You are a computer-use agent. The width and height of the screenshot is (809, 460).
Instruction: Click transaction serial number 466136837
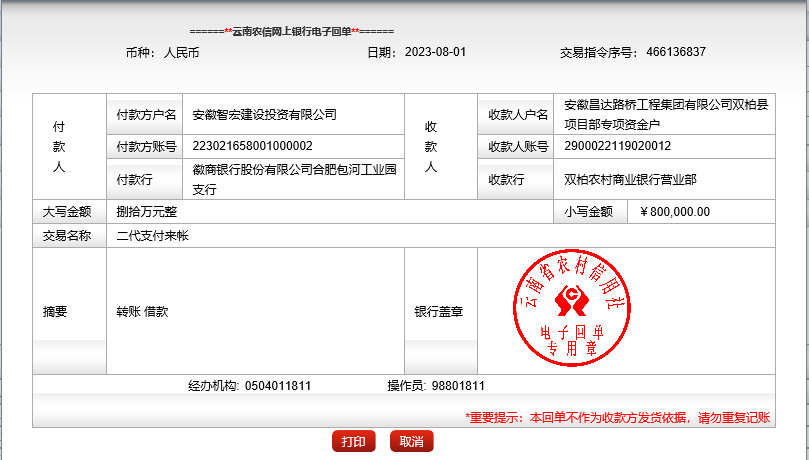(676, 52)
